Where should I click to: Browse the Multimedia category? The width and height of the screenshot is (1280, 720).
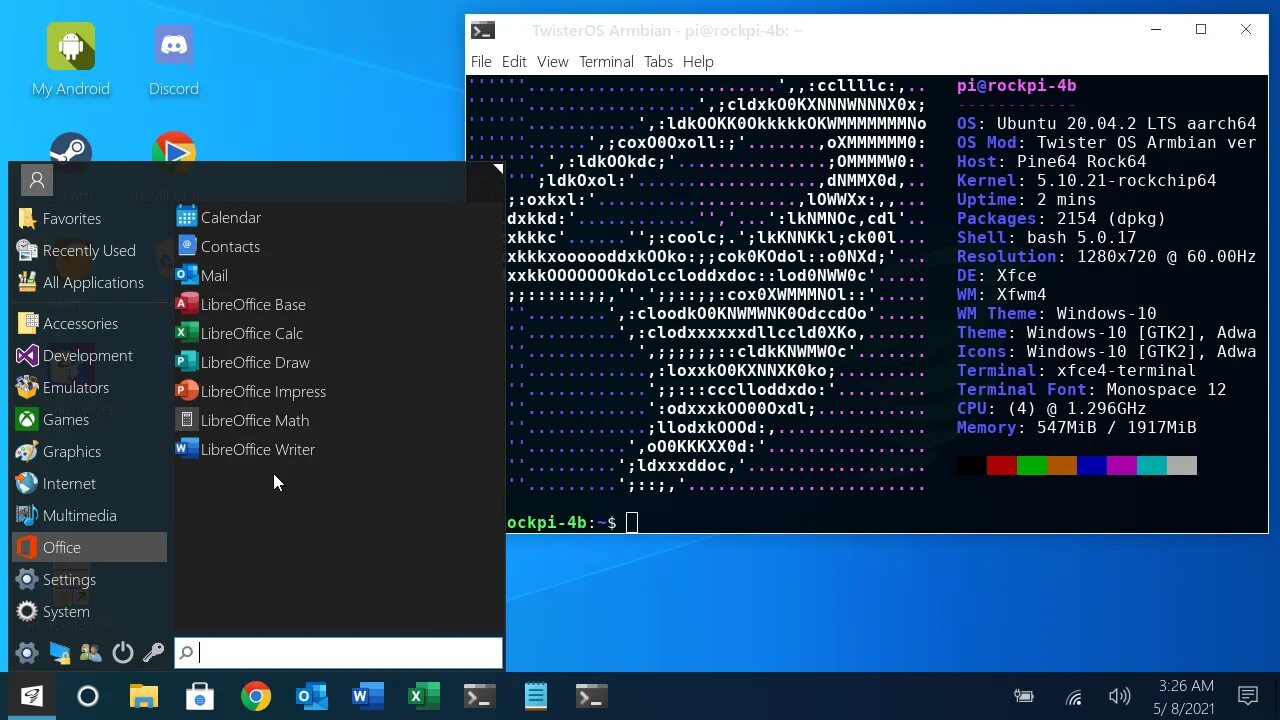89,515
